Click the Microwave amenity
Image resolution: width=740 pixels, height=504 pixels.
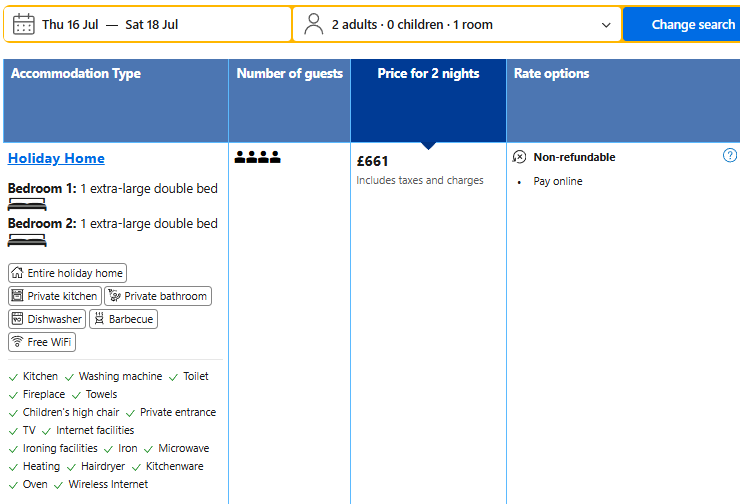[184, 448]
